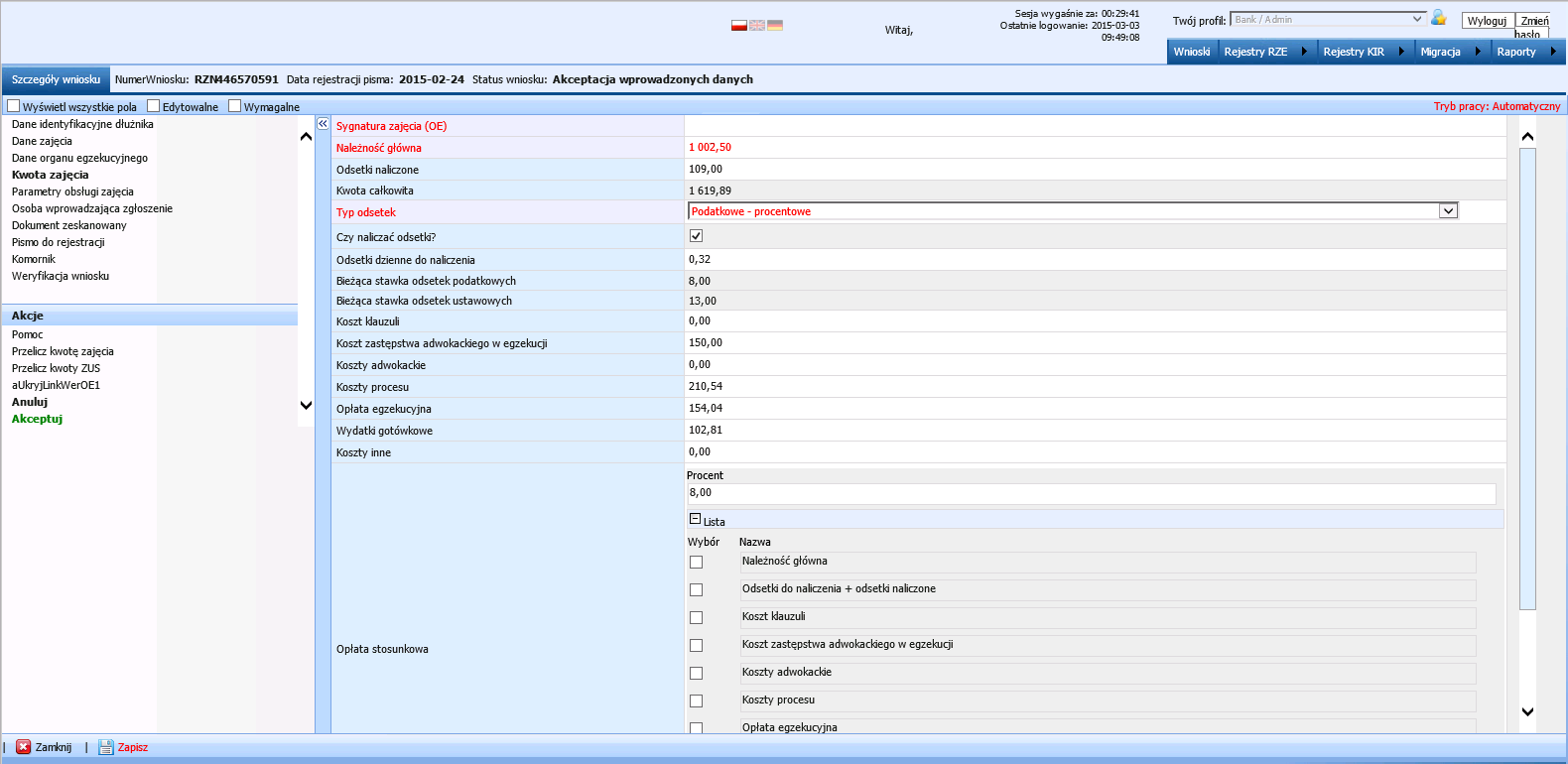Click the Procent input field

click(x=1091, y=493)
